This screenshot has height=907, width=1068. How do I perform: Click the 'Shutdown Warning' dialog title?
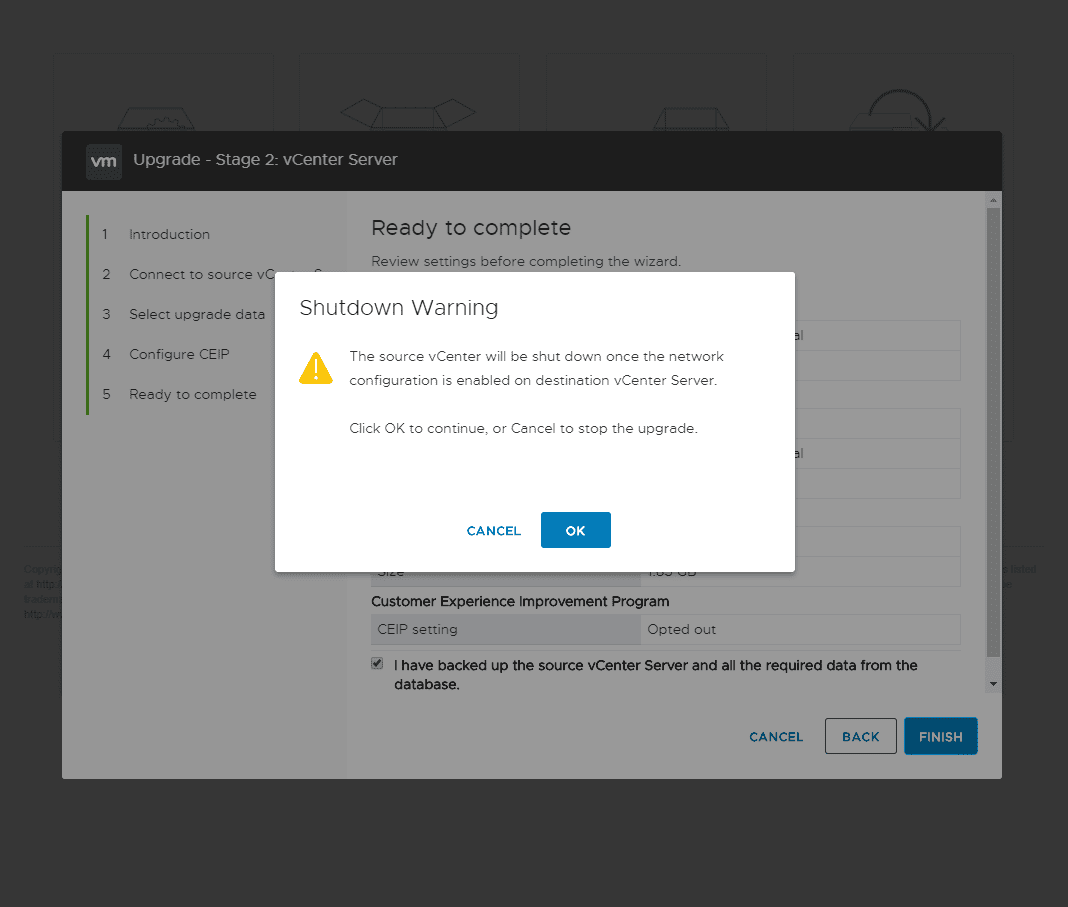(x=399, y=308)
